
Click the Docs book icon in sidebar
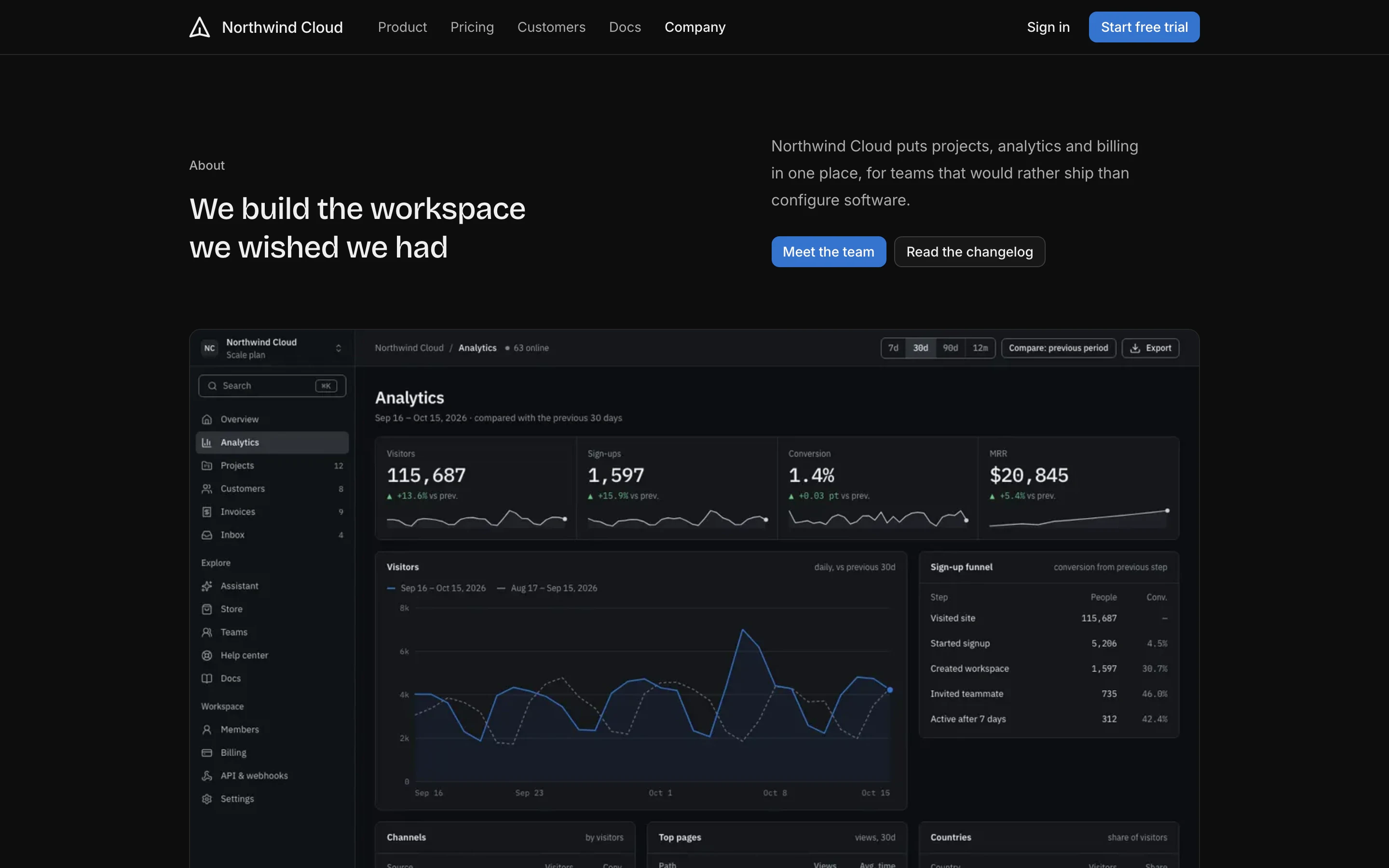tap(206, 678)
